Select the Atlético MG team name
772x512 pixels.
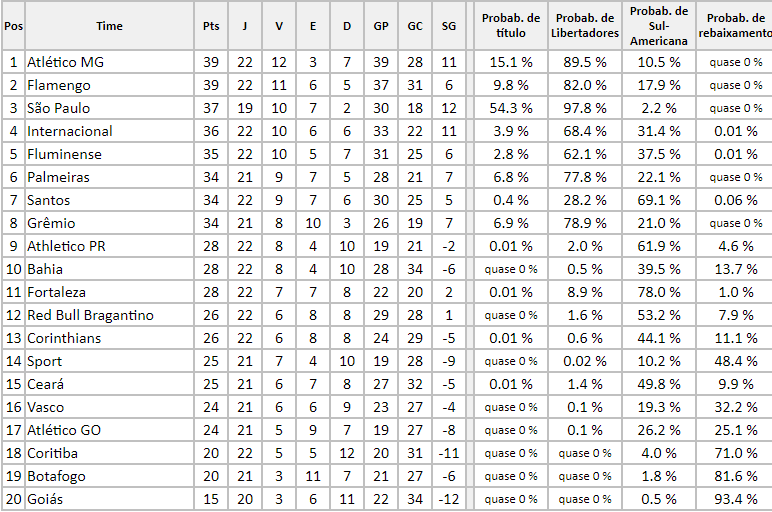66,62
